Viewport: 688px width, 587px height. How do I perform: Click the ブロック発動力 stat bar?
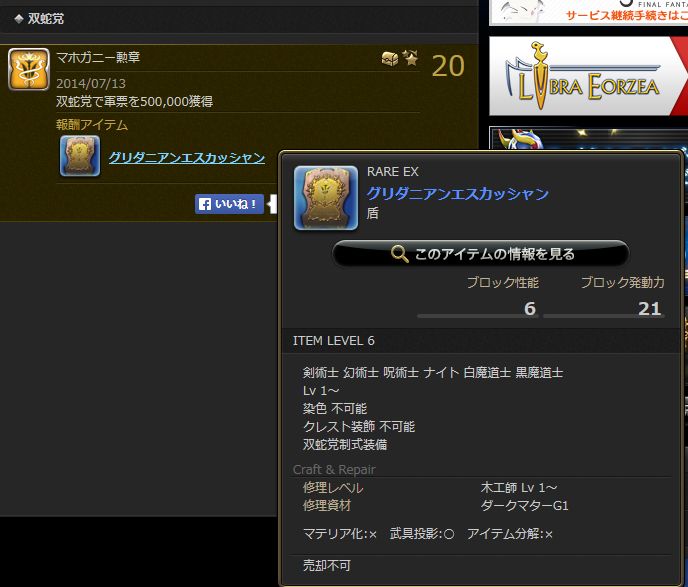click(604, 315)
